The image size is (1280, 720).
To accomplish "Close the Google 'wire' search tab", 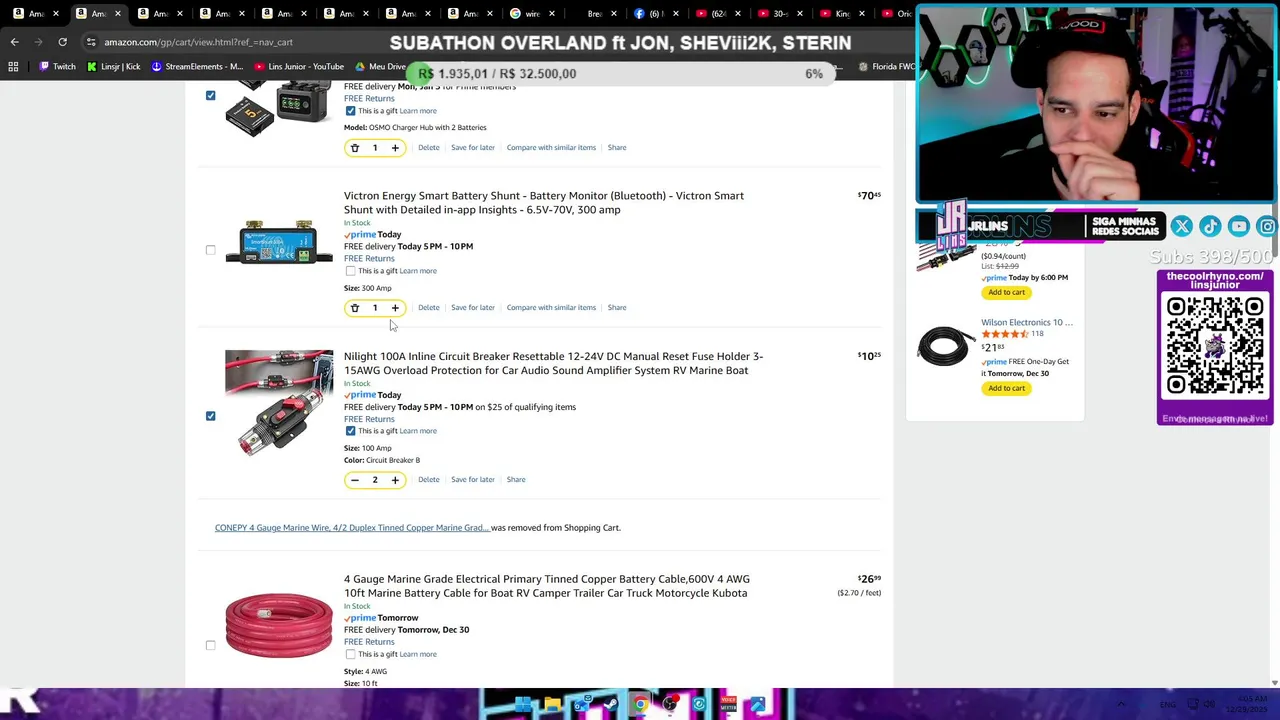I will (551, 14).
